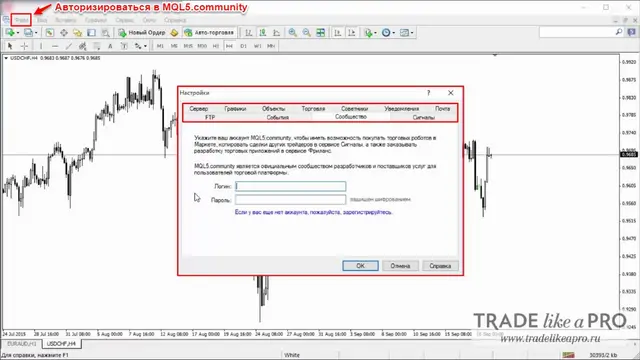The image size is (640, 360).
Task: Follow the зарегистрируйтесь registration link
Action: [367, 212]
